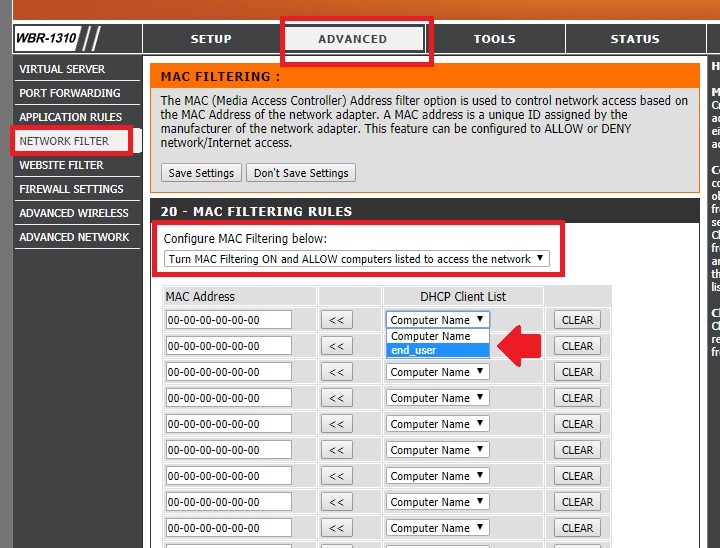
Task: Focus fifth row MAC address field
Action: [228, 424]
